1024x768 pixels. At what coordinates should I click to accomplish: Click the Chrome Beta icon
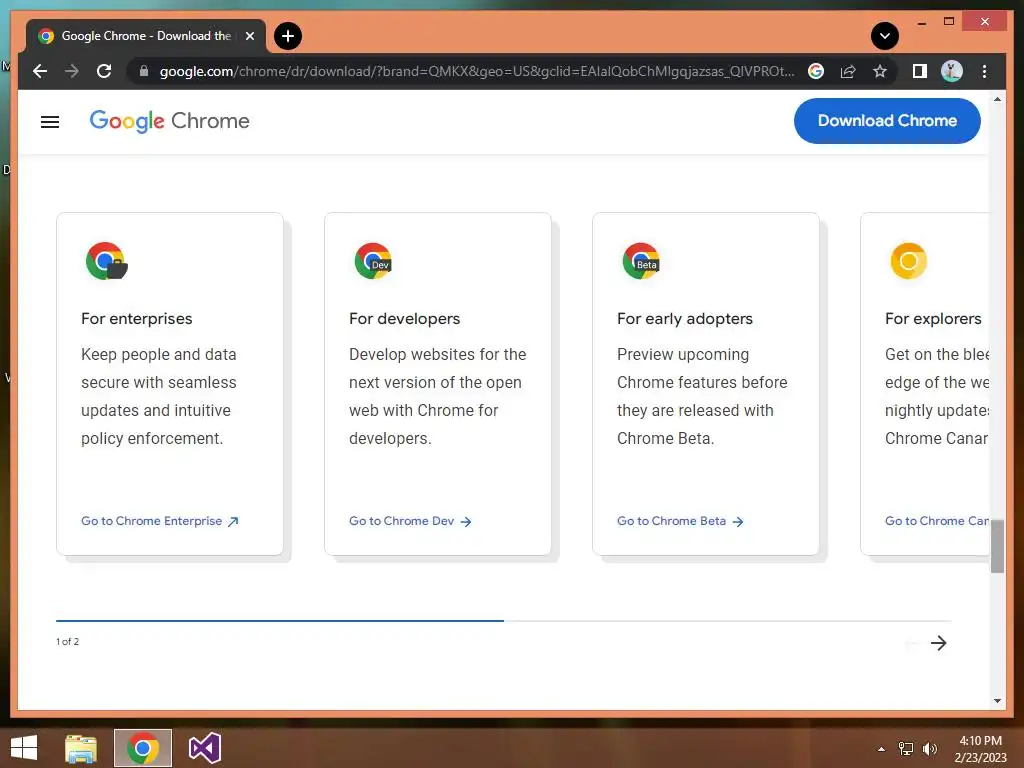(641, 261)
